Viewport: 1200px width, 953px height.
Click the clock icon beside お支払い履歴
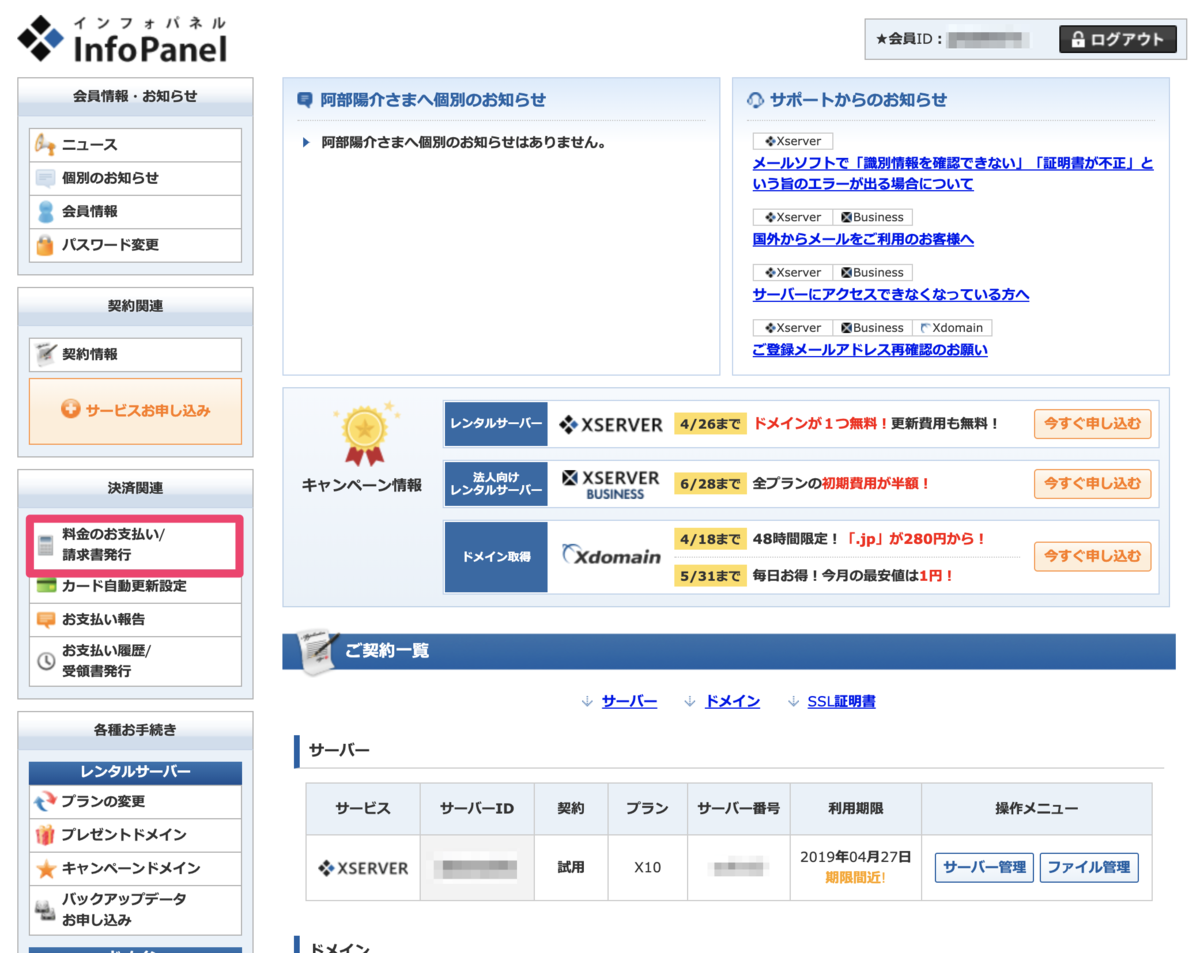coord(45,661)
